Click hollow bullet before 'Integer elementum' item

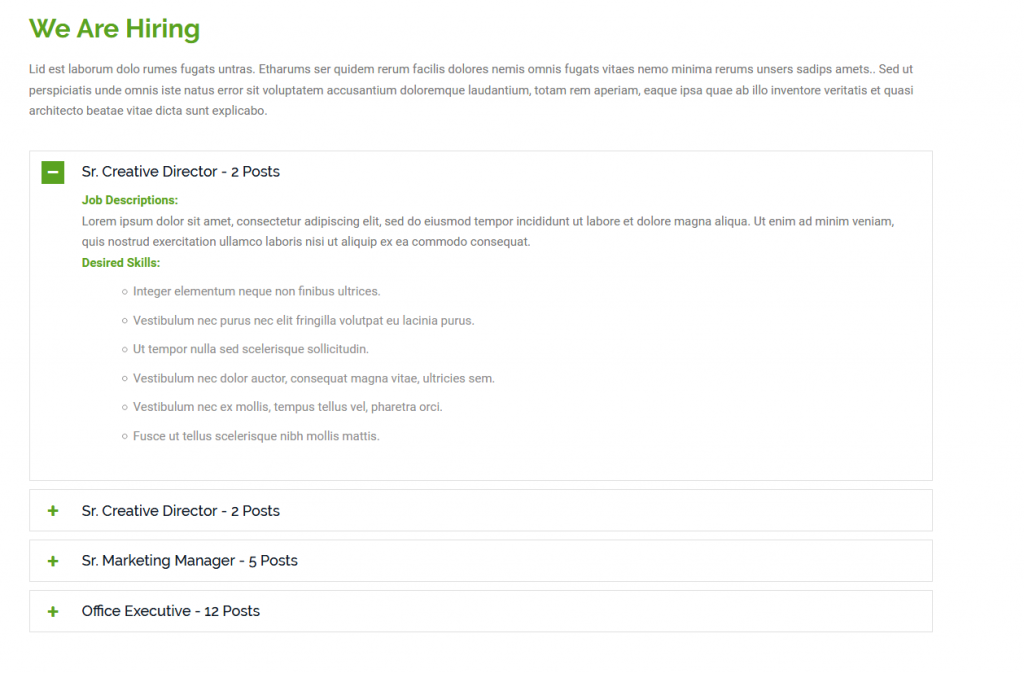pyautogui.click(x=124, y=292)
